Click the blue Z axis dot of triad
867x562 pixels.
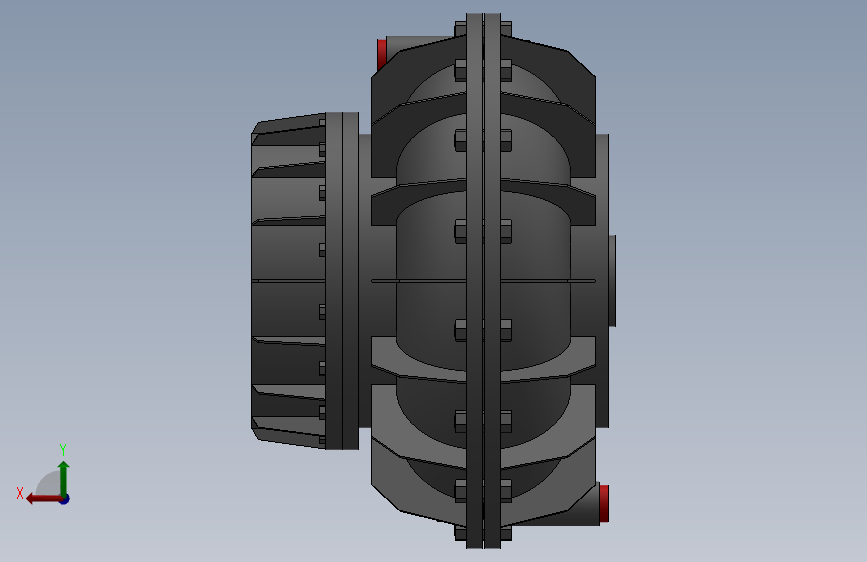tap(65, 499)
